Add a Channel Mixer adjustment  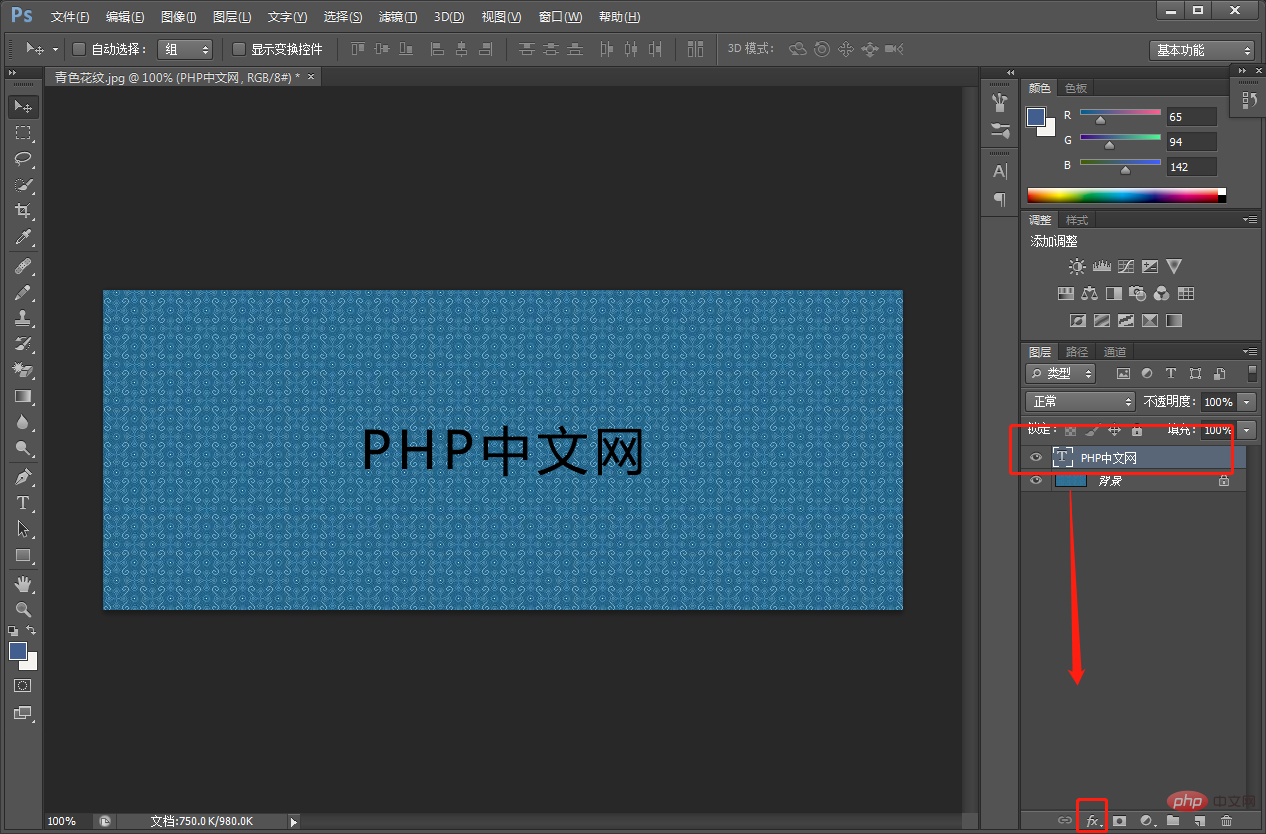click(1161, 294)
